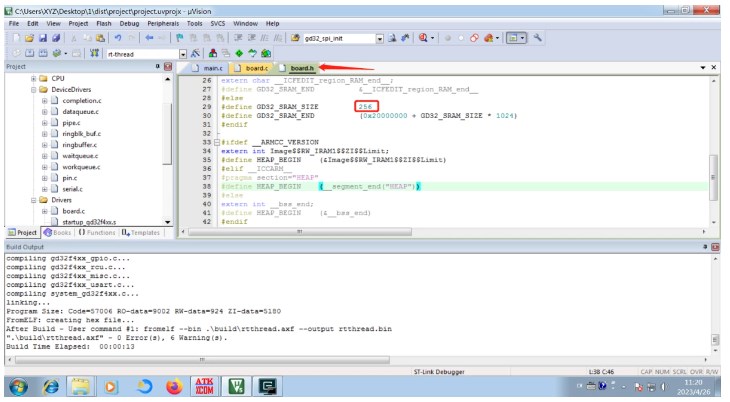Switch to the Functions panel tab
The width and height of the screenshot is (730, 402).
96,232
